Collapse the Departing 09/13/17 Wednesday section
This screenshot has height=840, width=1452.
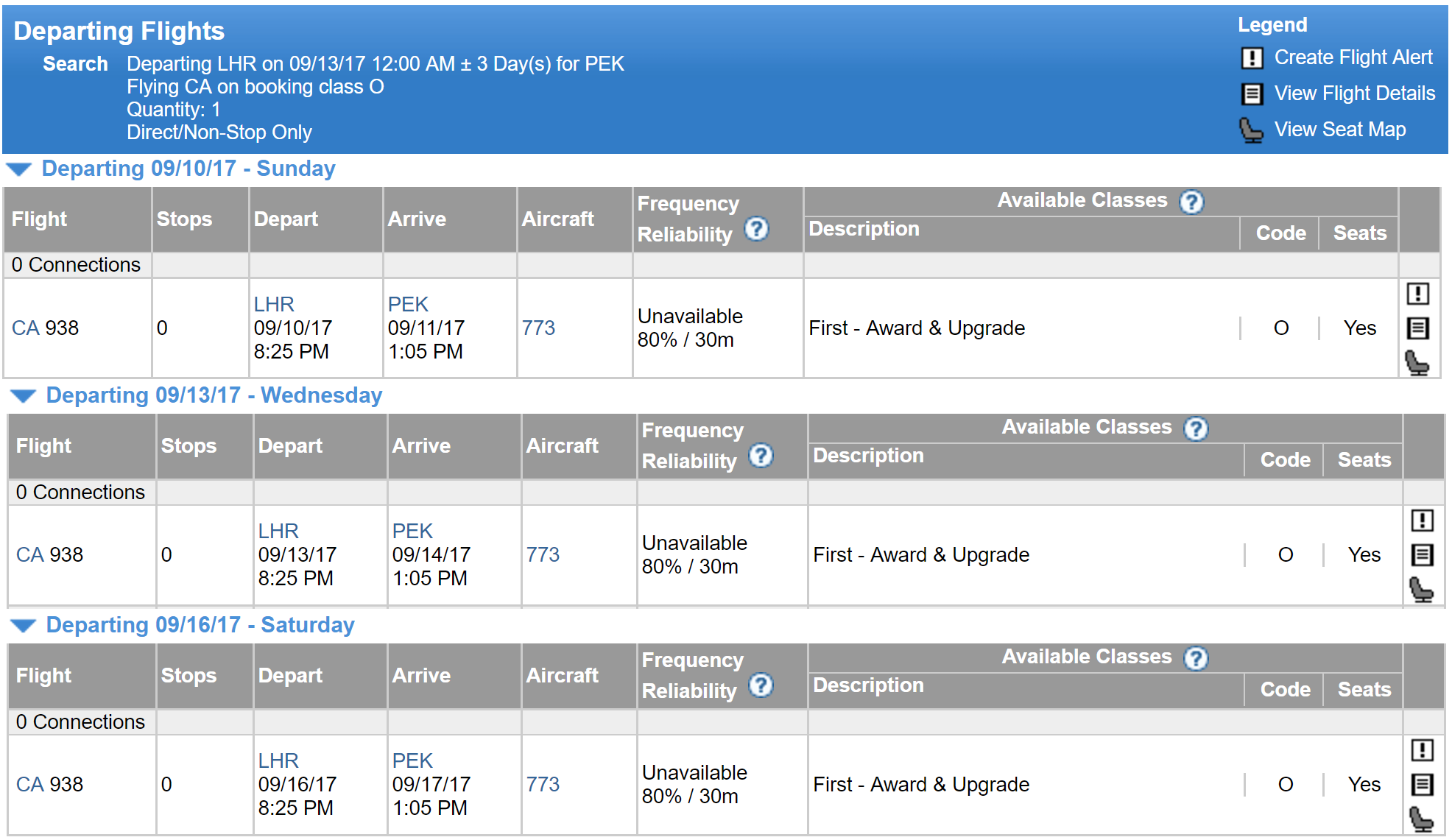(x=24, y=396)
